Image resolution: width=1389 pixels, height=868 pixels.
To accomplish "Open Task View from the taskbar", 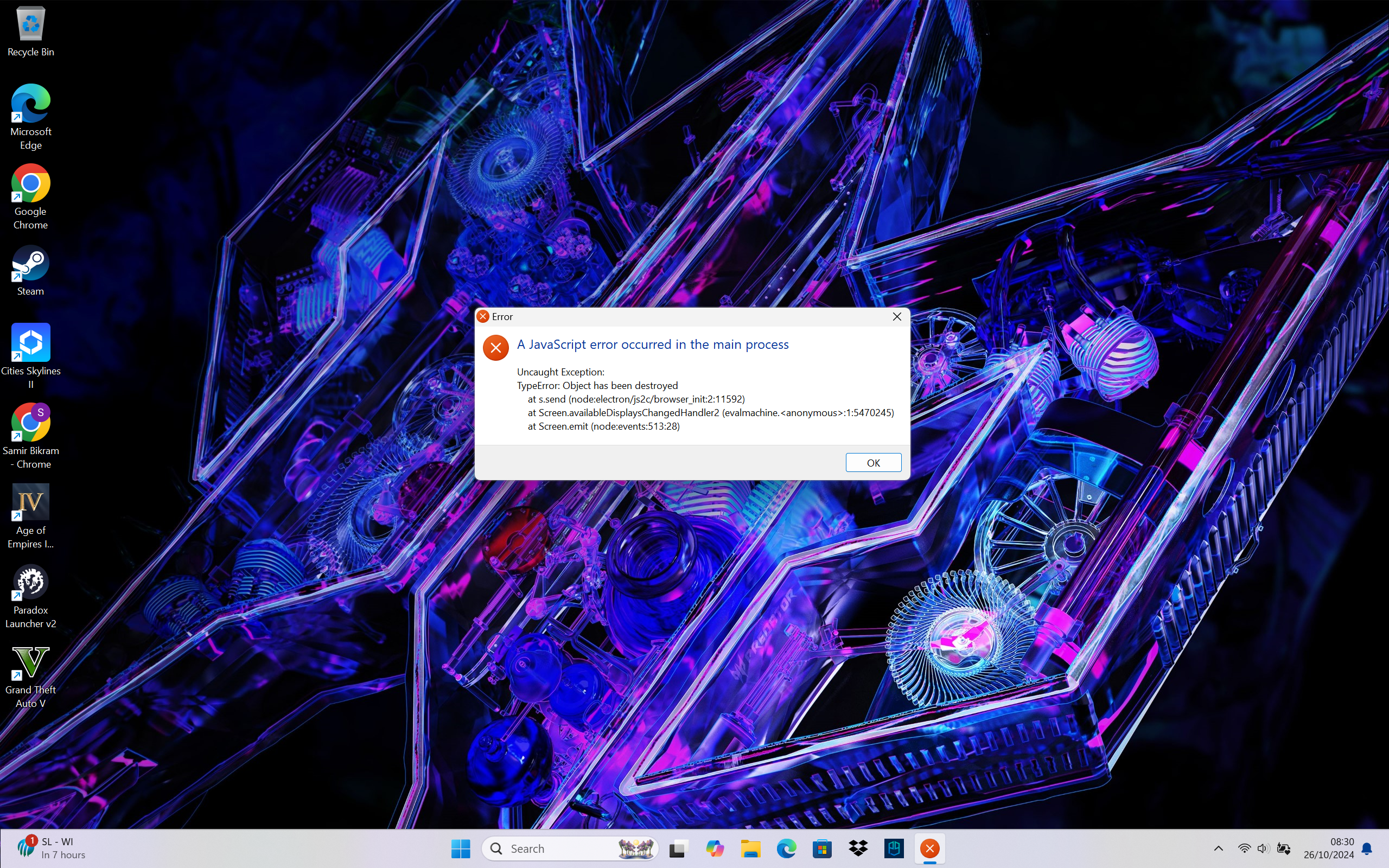I will point(678,848).
